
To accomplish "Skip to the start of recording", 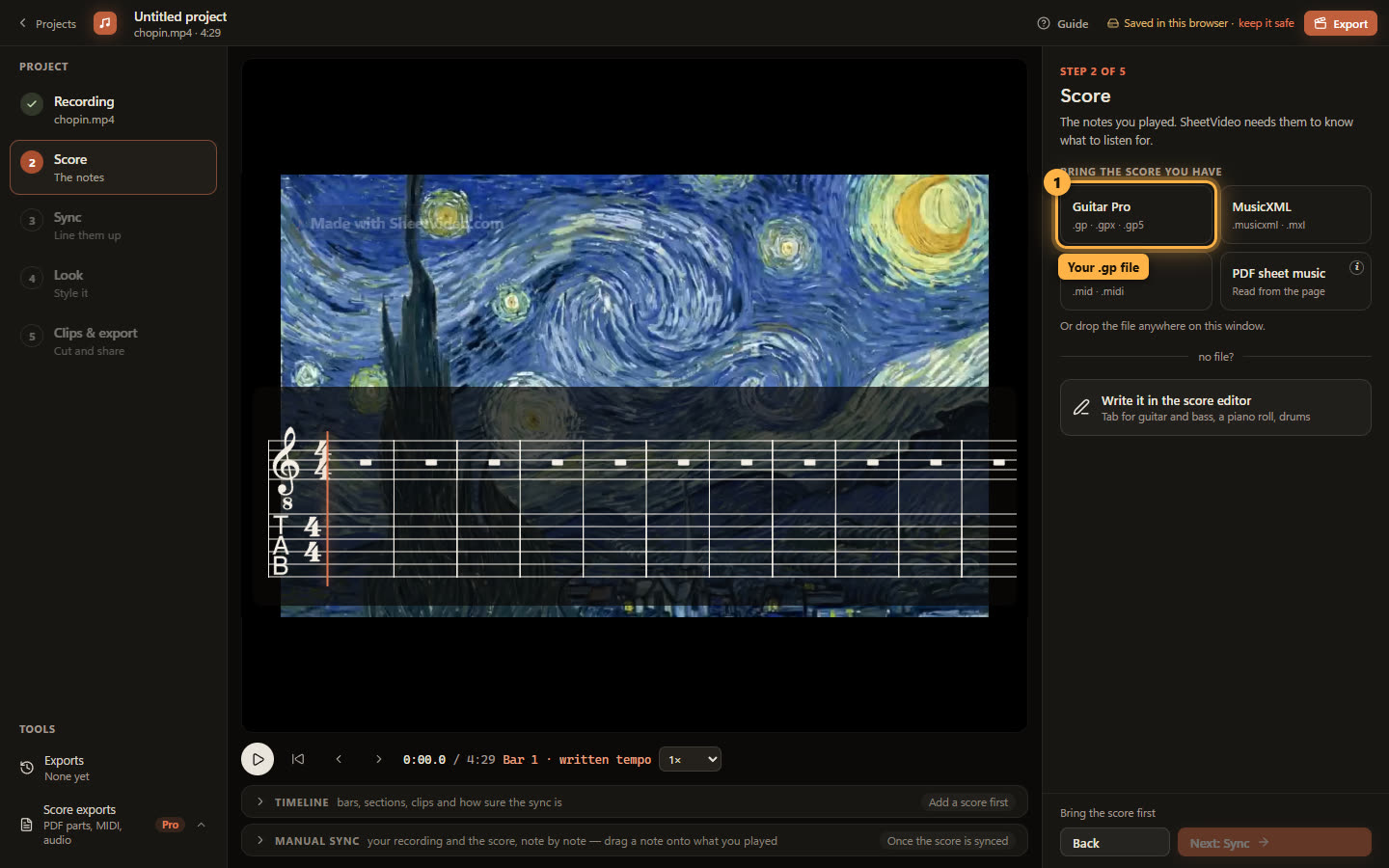I will (x=298, y=759).
